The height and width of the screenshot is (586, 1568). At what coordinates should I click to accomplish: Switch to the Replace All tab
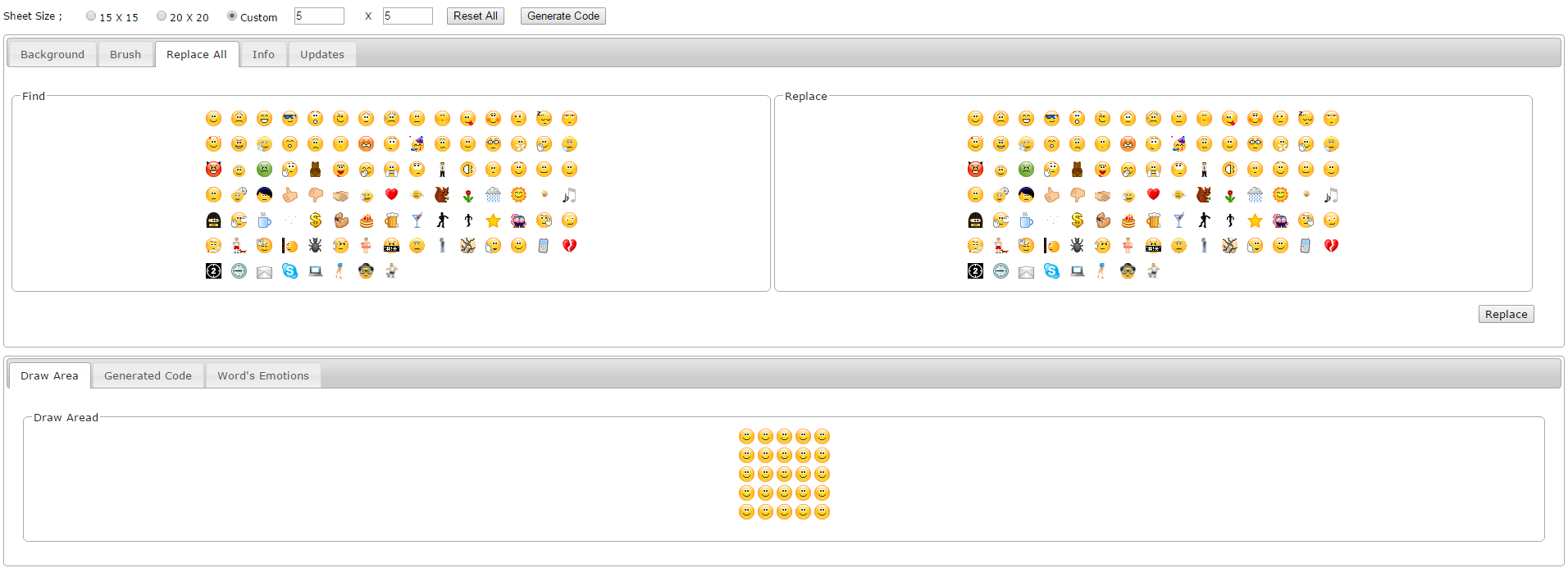(x=197, y=54)
